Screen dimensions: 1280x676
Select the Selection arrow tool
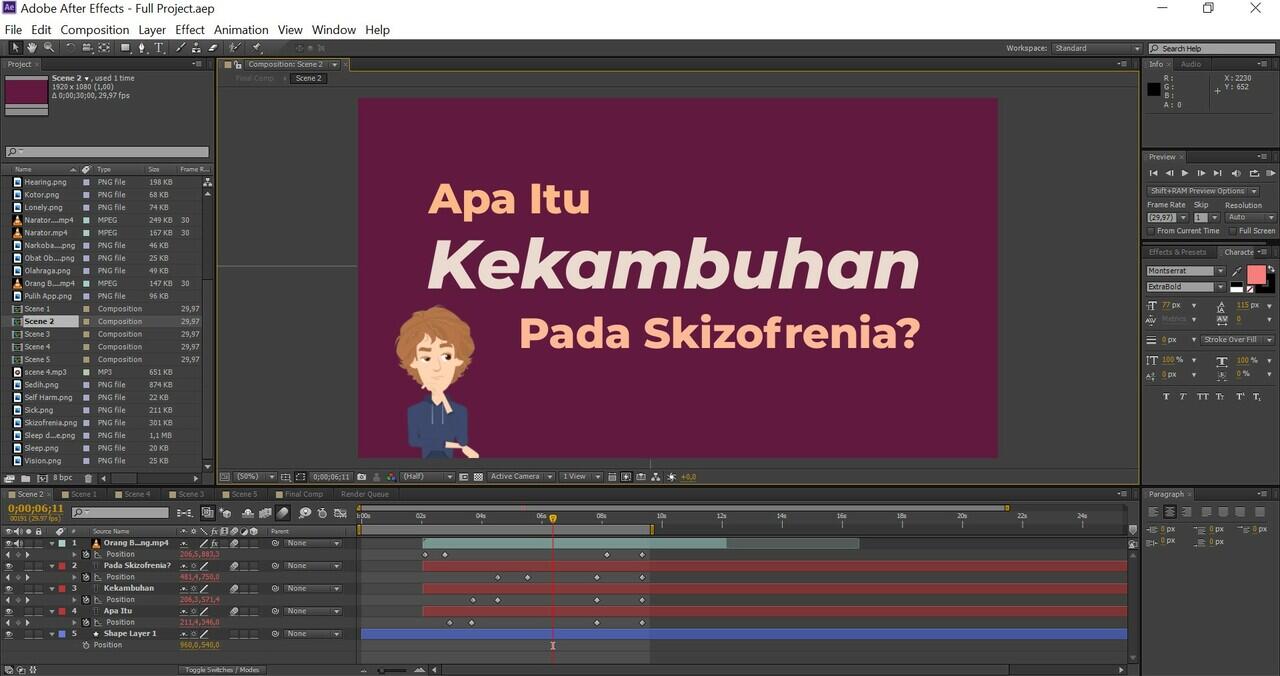[15, 47]
